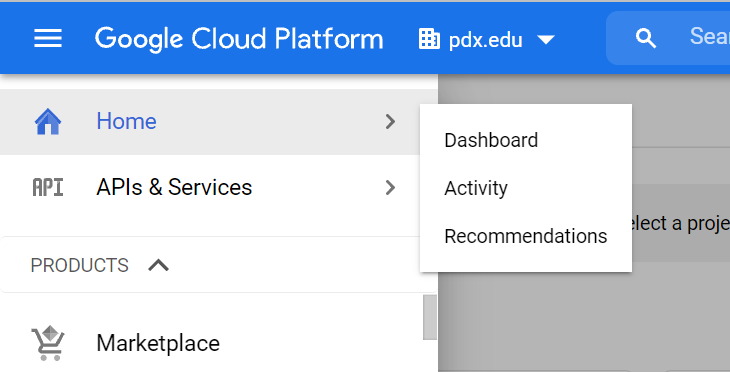Screen dimensions: 730x372
Task: Select the pdx.edu project name
Action: click(485, 41)
